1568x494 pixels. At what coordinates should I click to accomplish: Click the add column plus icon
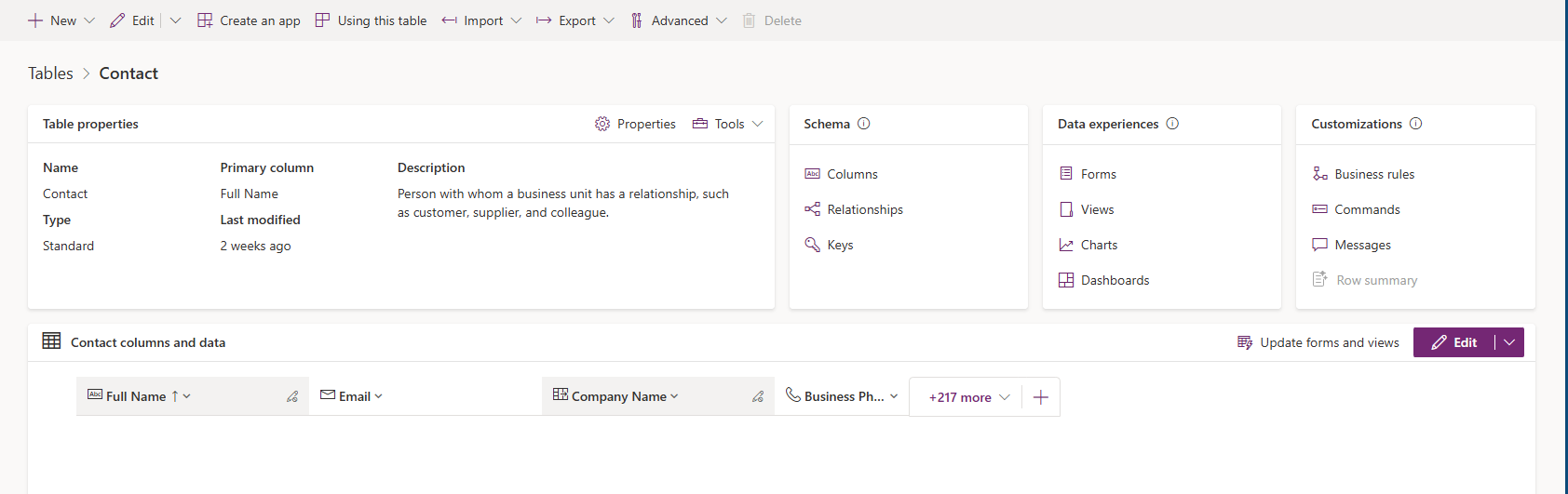click(x=1041, y=397)
